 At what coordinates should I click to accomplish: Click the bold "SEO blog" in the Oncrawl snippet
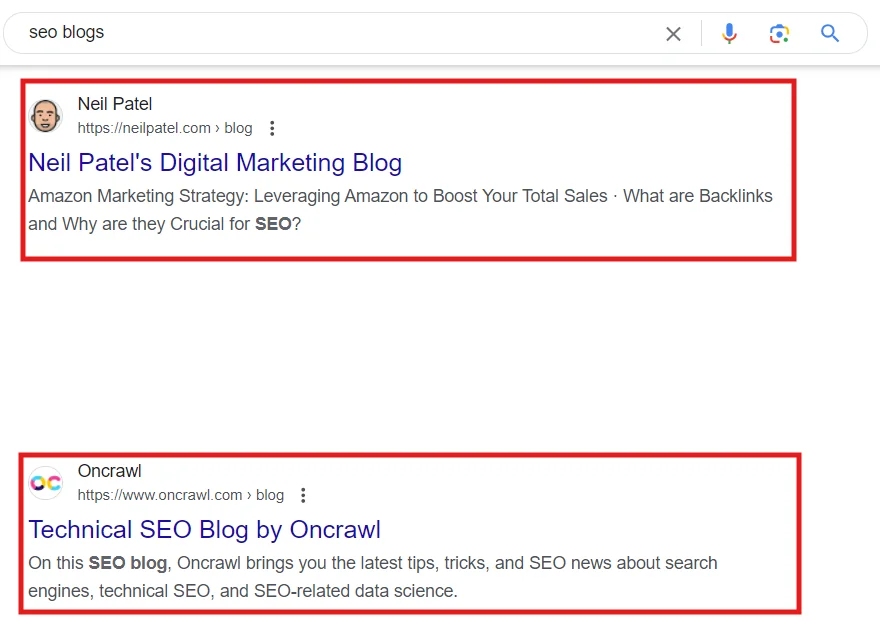(128, 563)
